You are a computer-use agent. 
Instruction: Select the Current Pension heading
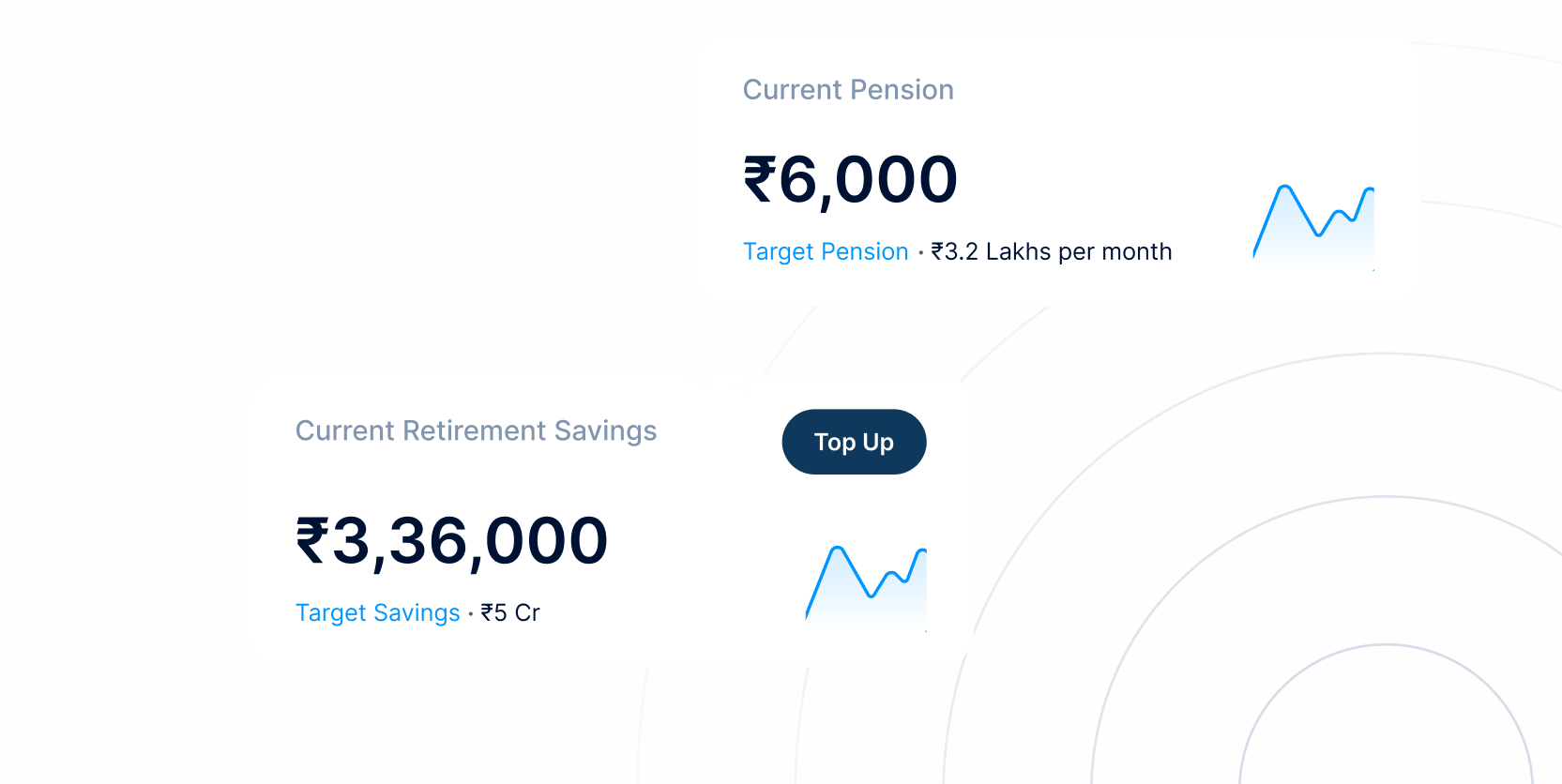click(x=848, y=90)
